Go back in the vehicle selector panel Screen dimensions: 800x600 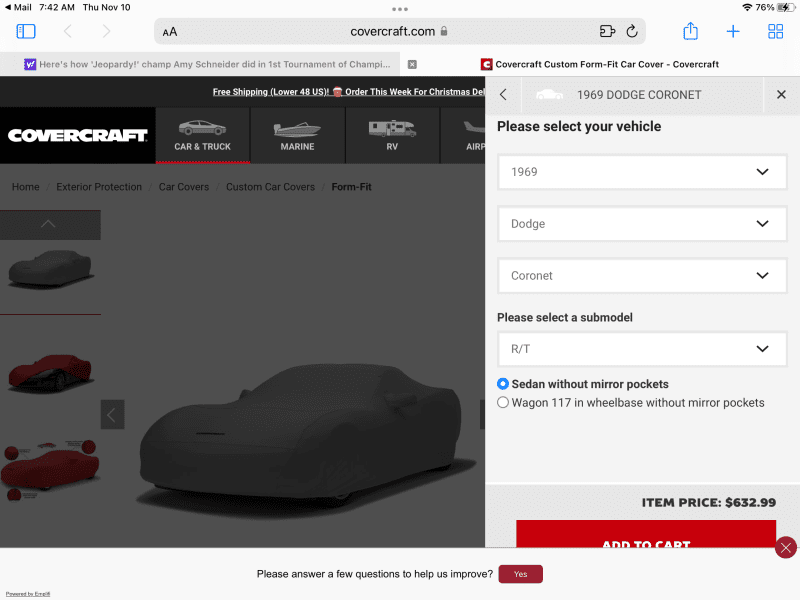pos(503,95)
